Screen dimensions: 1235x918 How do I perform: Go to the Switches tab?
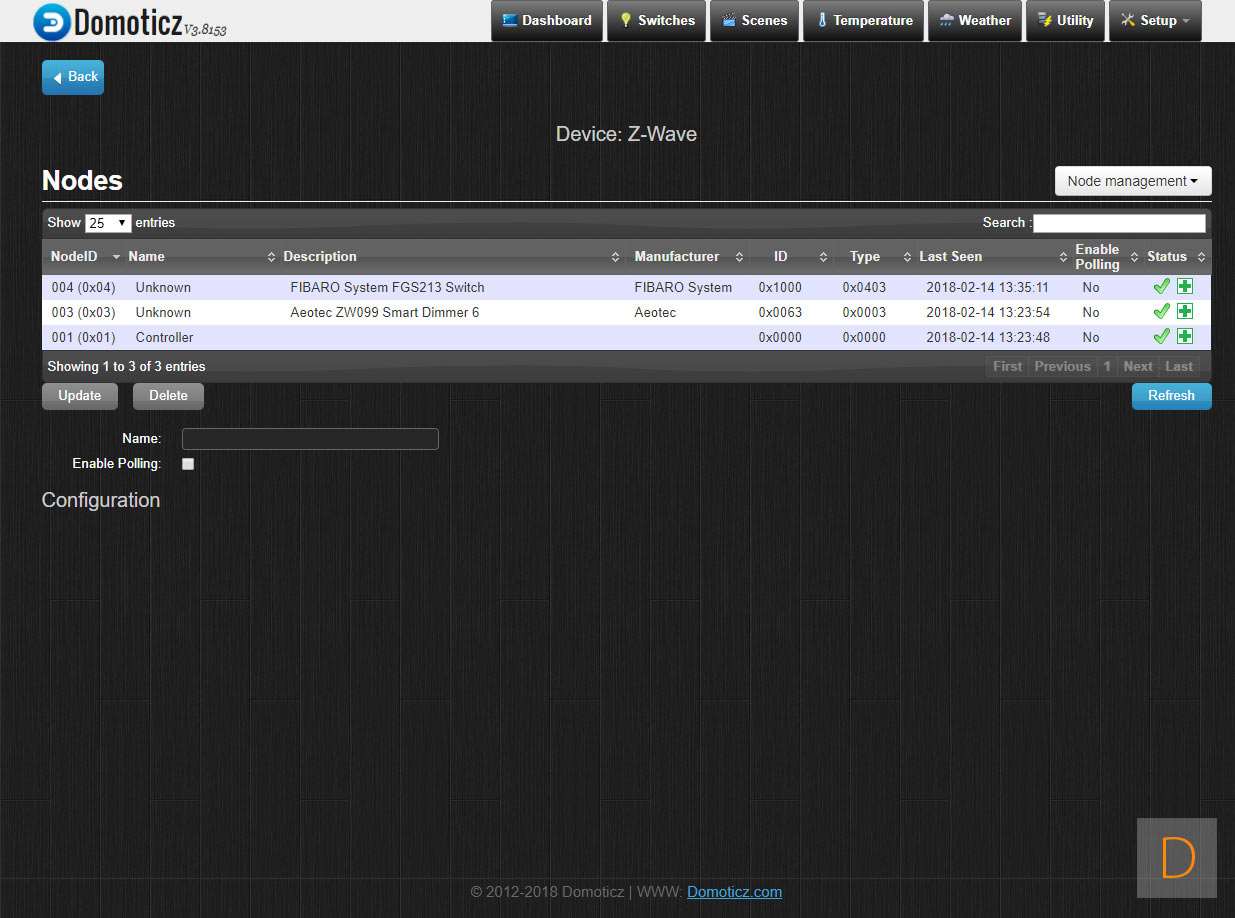pyautogui.click(x=656, y=21)
